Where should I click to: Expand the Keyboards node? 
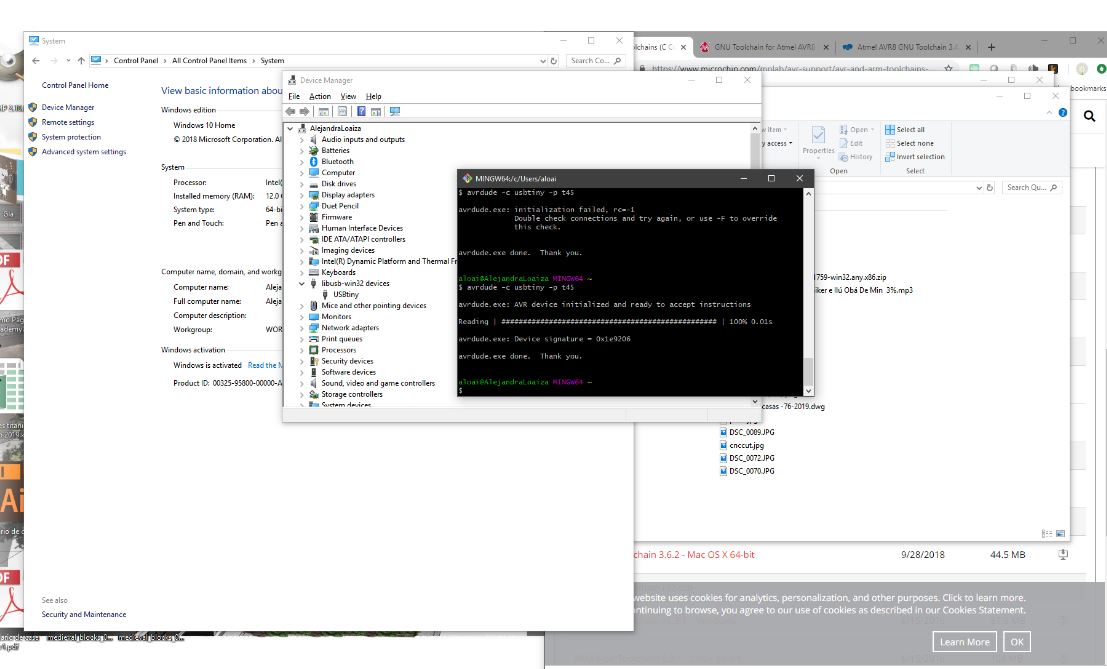coord(301,272)
